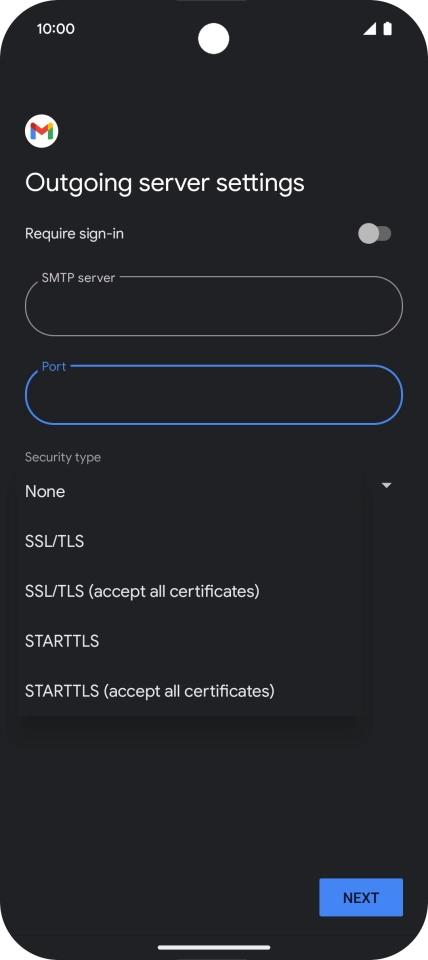This screenshot has width=428, height=960.
Task: Tap the cellular signal status icon
Action: [x=369, y=29]
